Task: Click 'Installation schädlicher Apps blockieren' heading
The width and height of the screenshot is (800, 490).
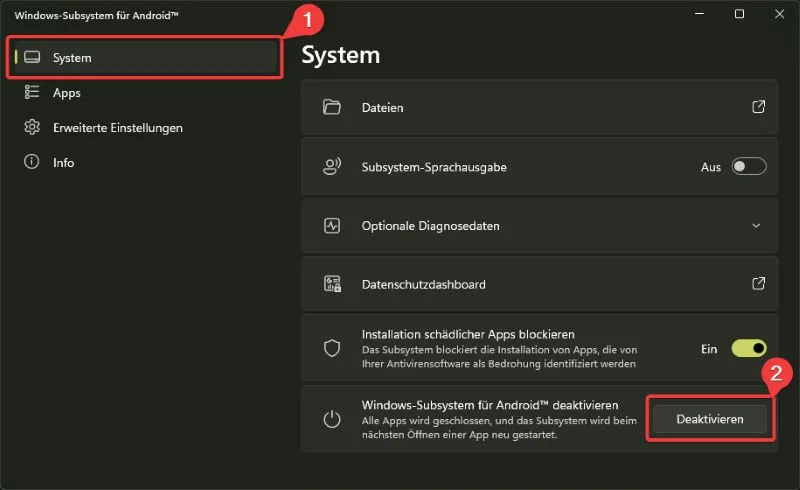Action: pyautogui.click(x=468, y=334)
